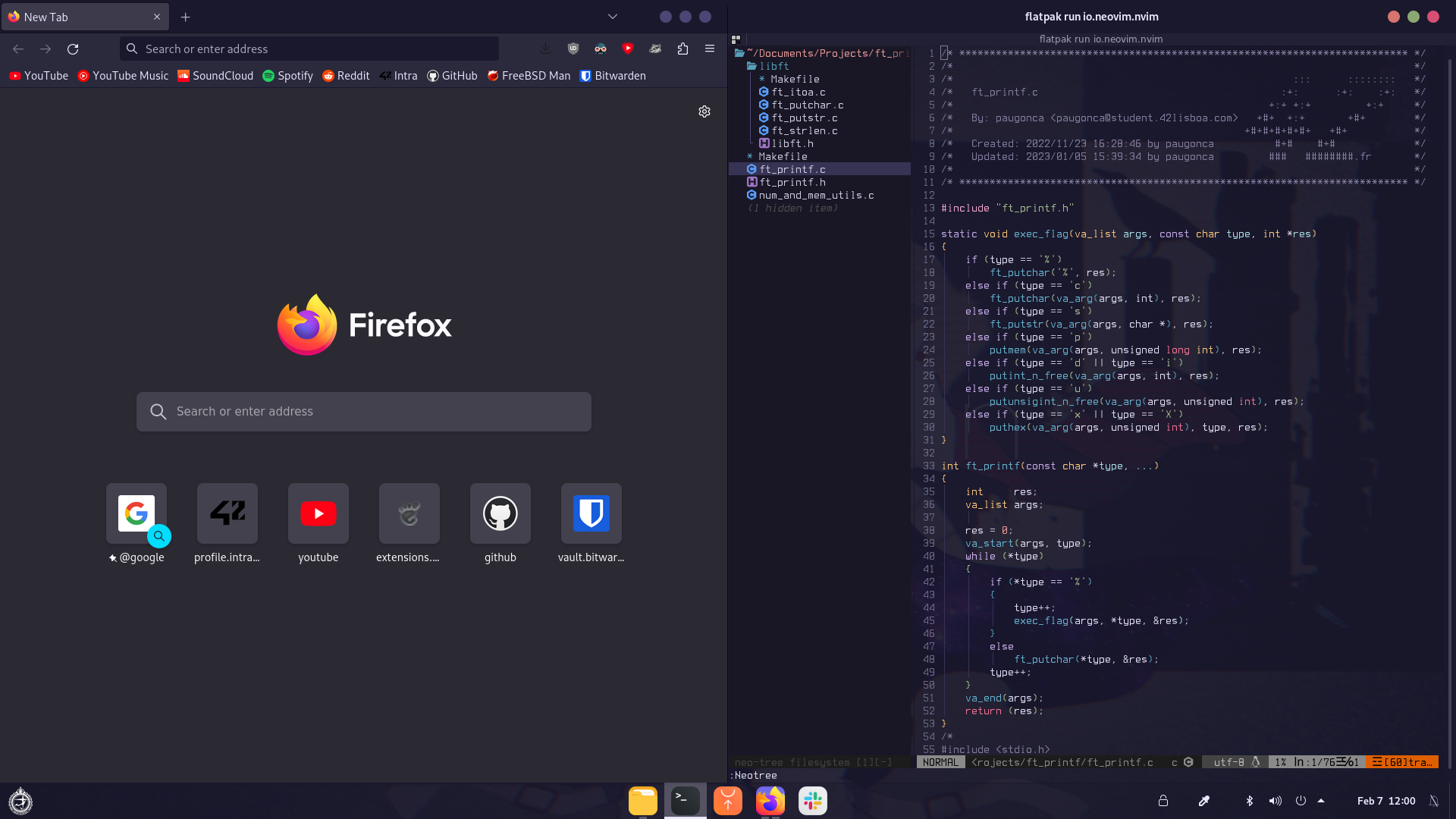The width and height of the screenshot is (1456, 819).
Task: Open the list all tabs dropdown arrow
Action: (613, 17)
